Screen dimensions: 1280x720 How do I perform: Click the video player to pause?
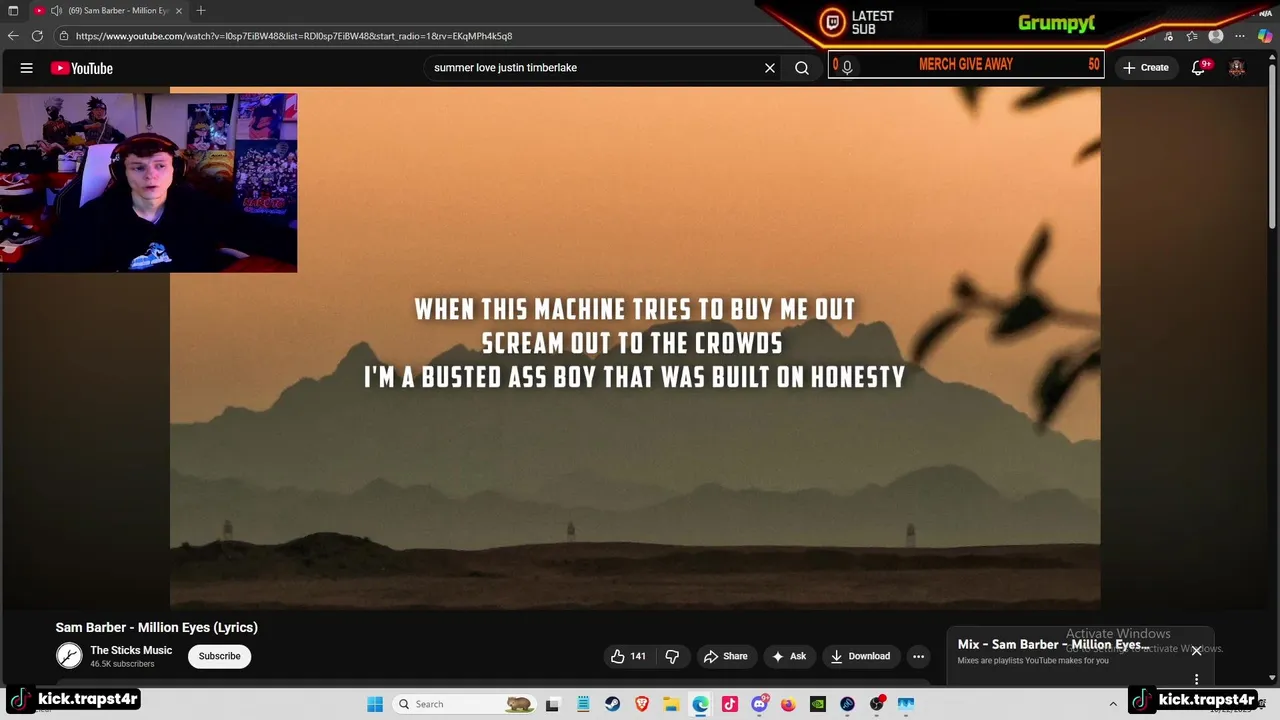click(x=635, y=348)
